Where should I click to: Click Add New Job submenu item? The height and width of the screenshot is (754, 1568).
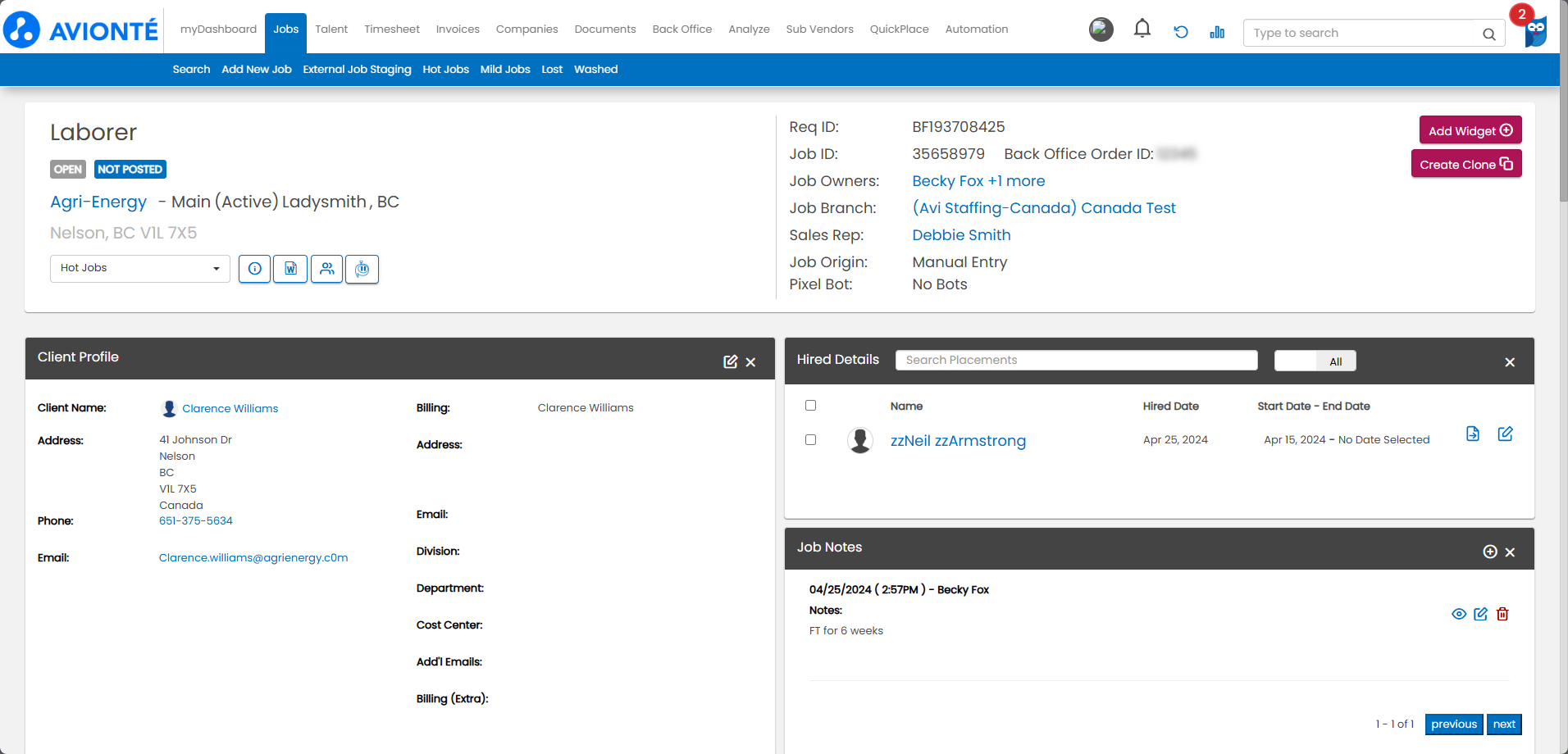point(257,70)
